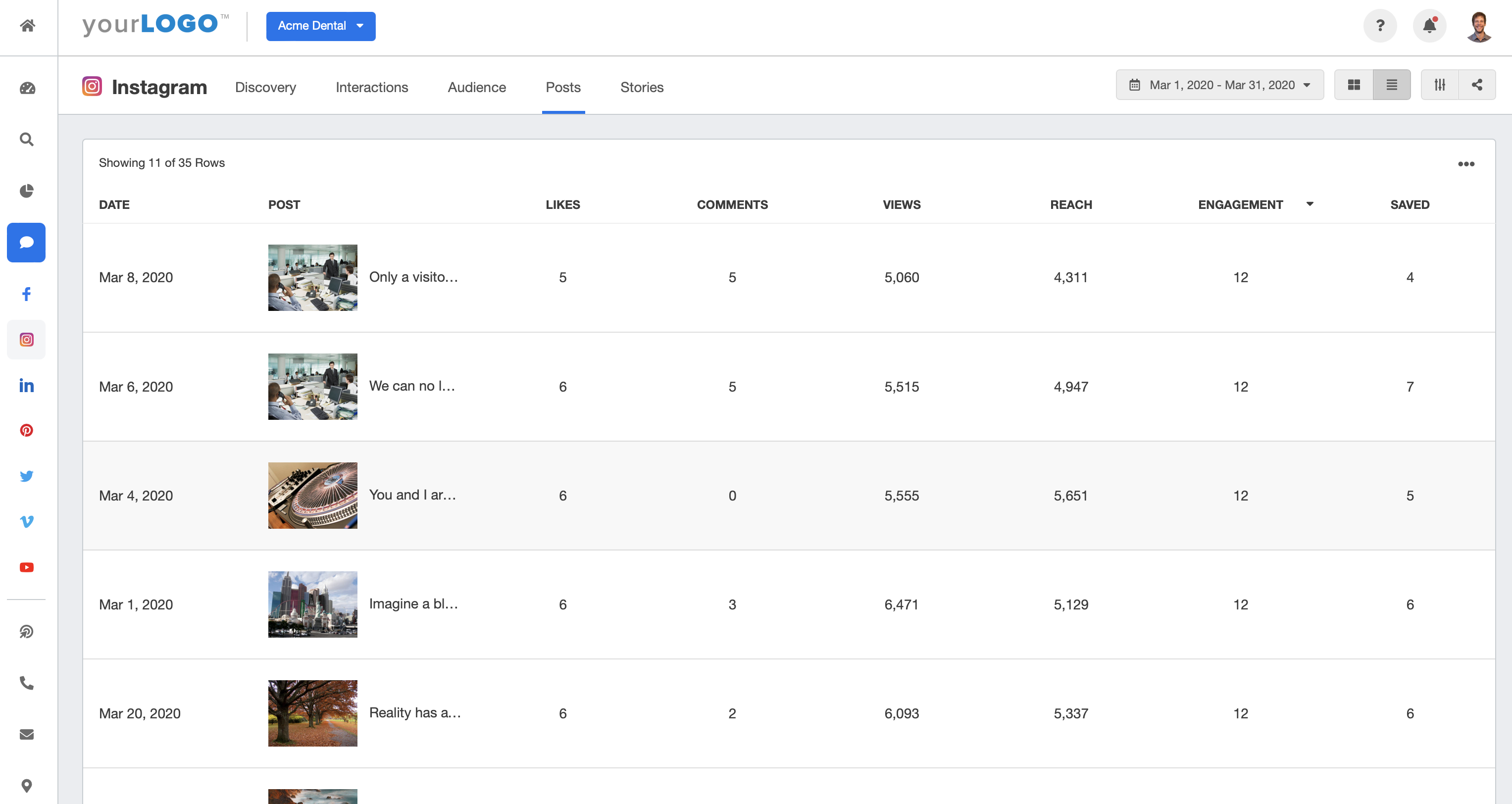This screenshot has height=804, width=1512.
Task: Sort by the COMMENTS column header
Action: click(x=732, y=205)
